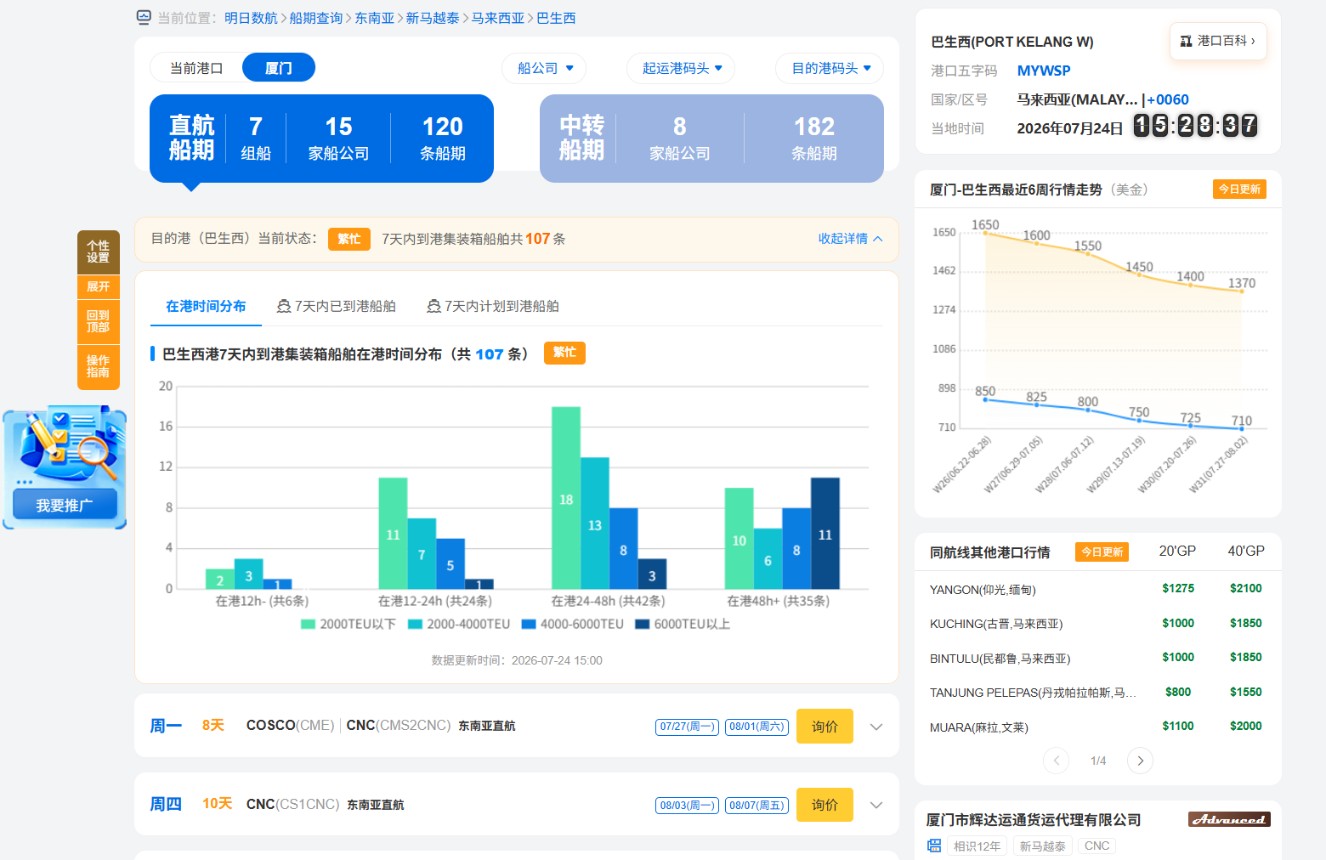Viewport: 1326px width, 860px height.
Task: Select 当前港口 toggle option
Action: coord(196,68)
